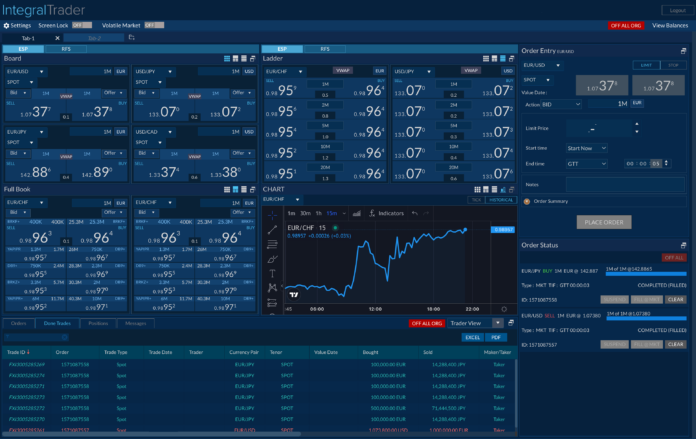The width and height of the screenshot is (696, 439).
Task: Select the pattern tool in chart sidebar
Action: pos(272,288)
